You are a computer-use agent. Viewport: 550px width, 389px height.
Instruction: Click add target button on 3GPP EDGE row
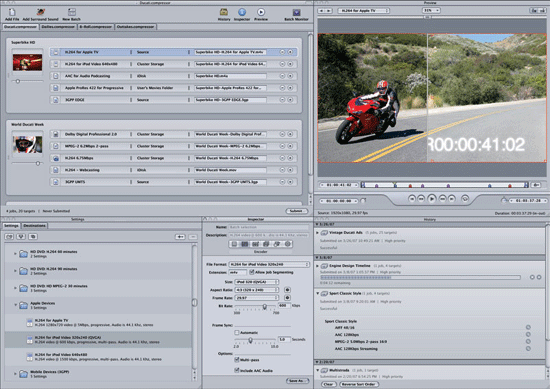290,100
